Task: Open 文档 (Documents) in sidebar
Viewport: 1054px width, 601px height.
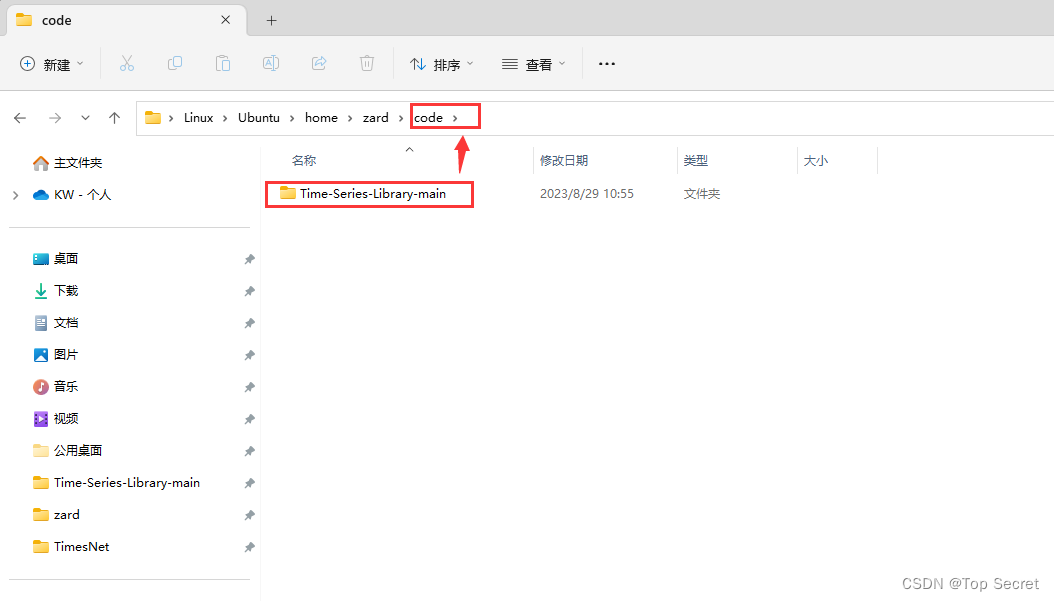Action: point(55,323)
